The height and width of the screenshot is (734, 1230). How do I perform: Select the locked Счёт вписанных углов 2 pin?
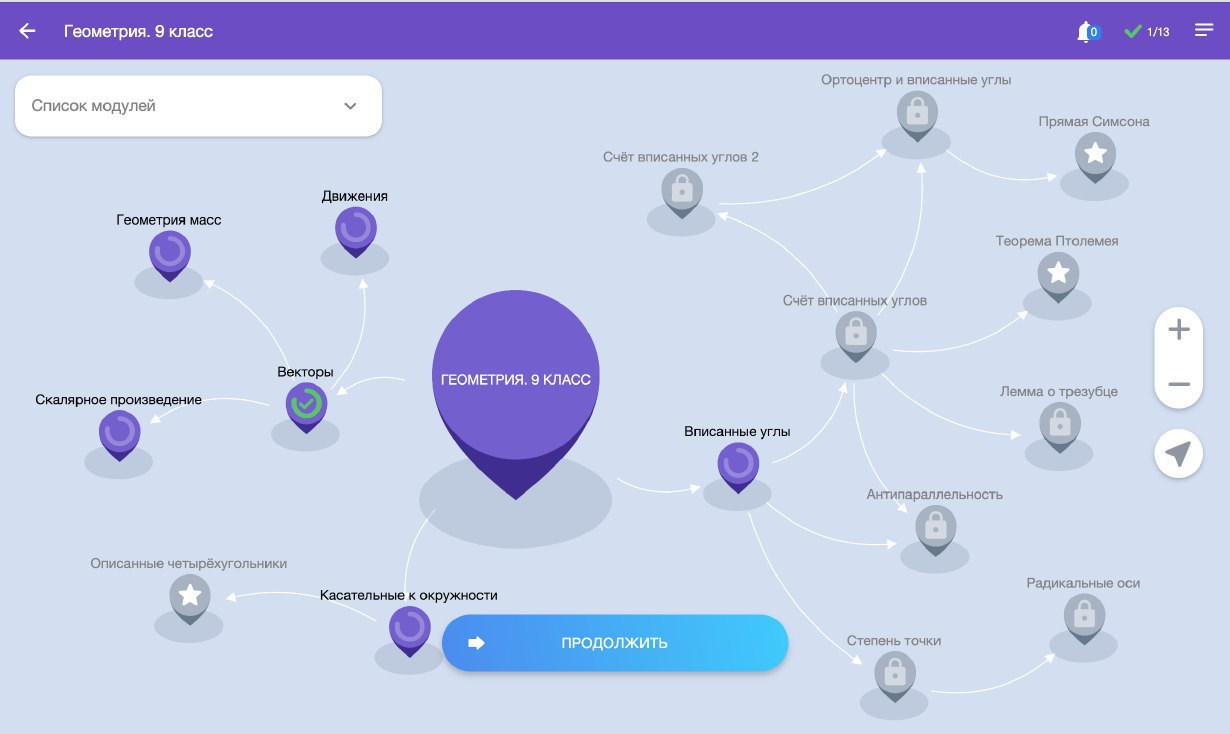(x=681, y=194)
